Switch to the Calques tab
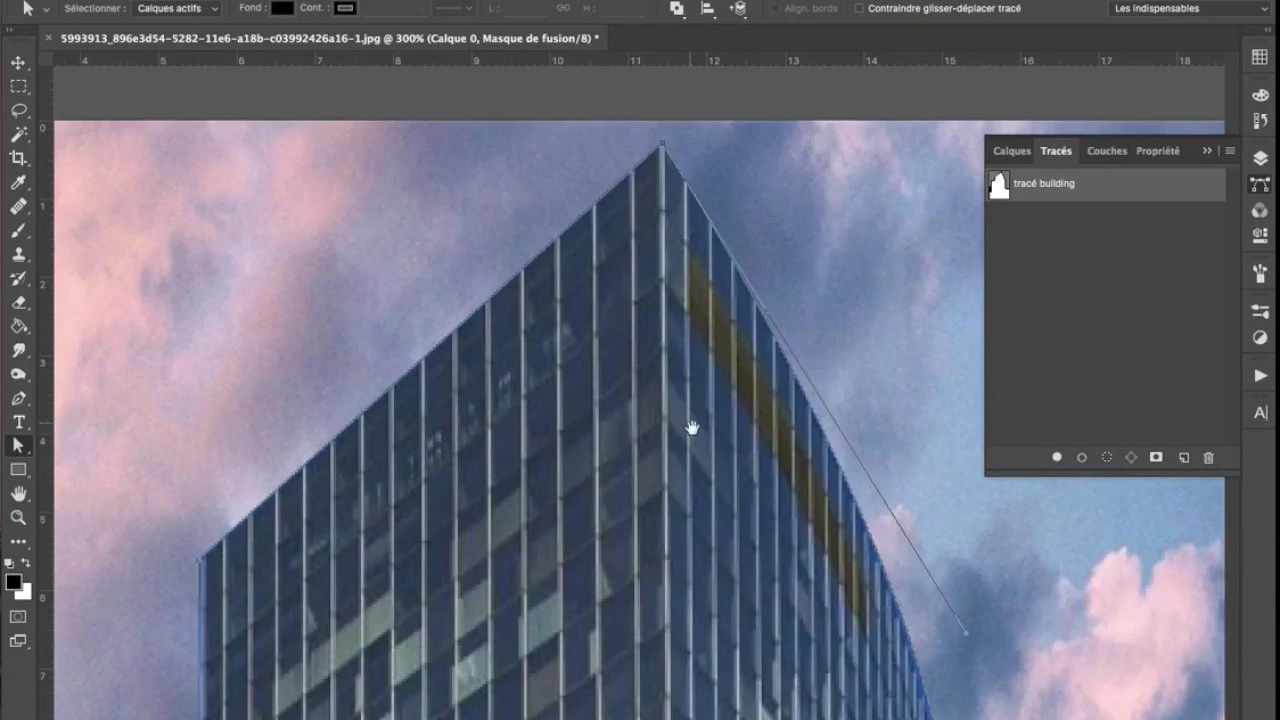This screenshot has height=720, width=1280. pyautogui.click(x=1011, y=151)
